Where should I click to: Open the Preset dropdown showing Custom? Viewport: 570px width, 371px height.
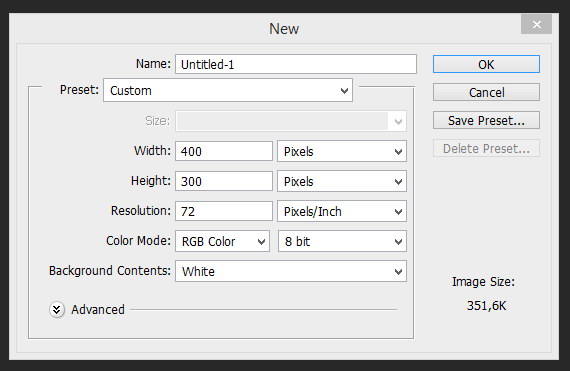(x=228, y=90)
